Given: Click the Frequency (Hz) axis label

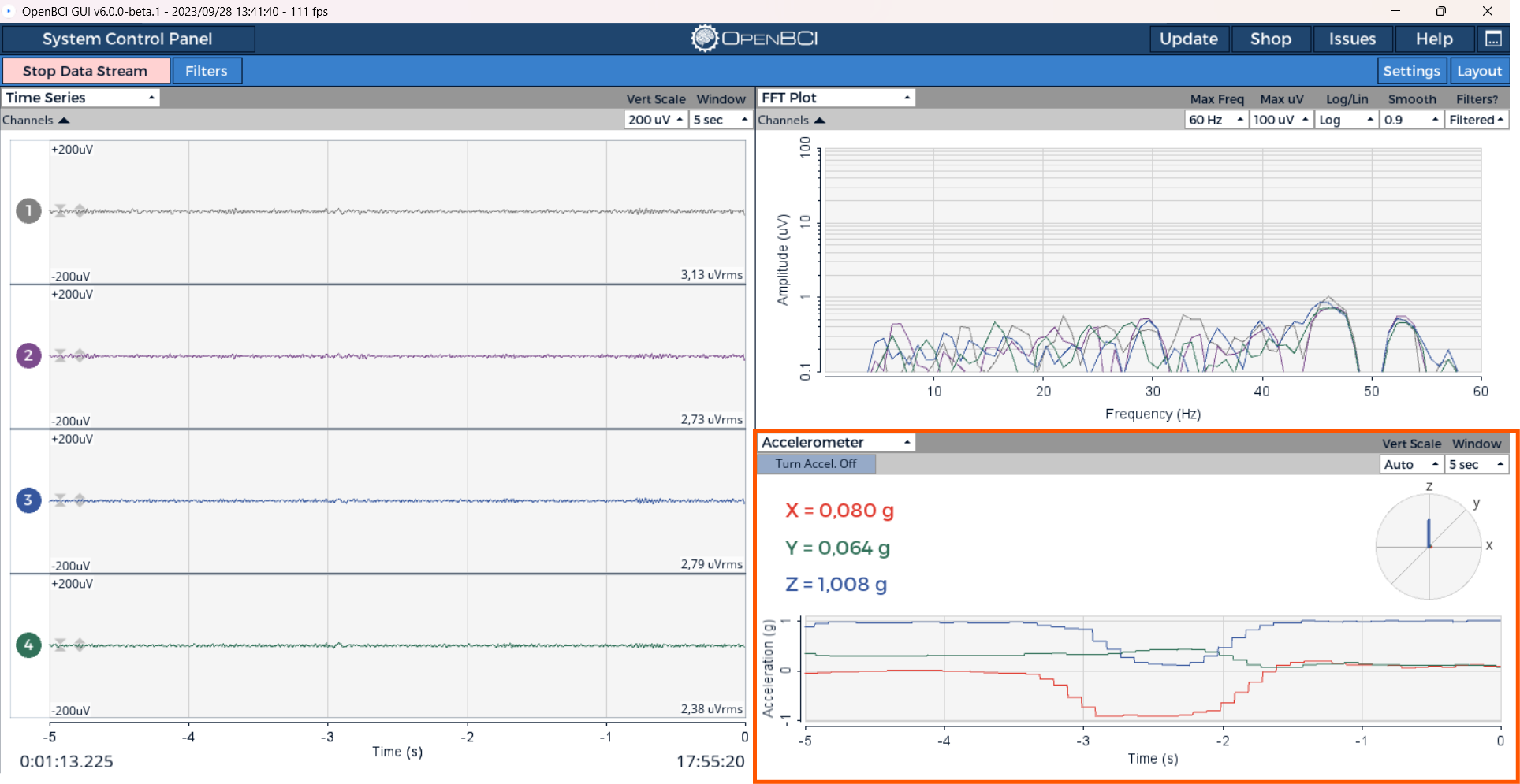Looking at the screenshot, I should click(x=1153, y=414).
